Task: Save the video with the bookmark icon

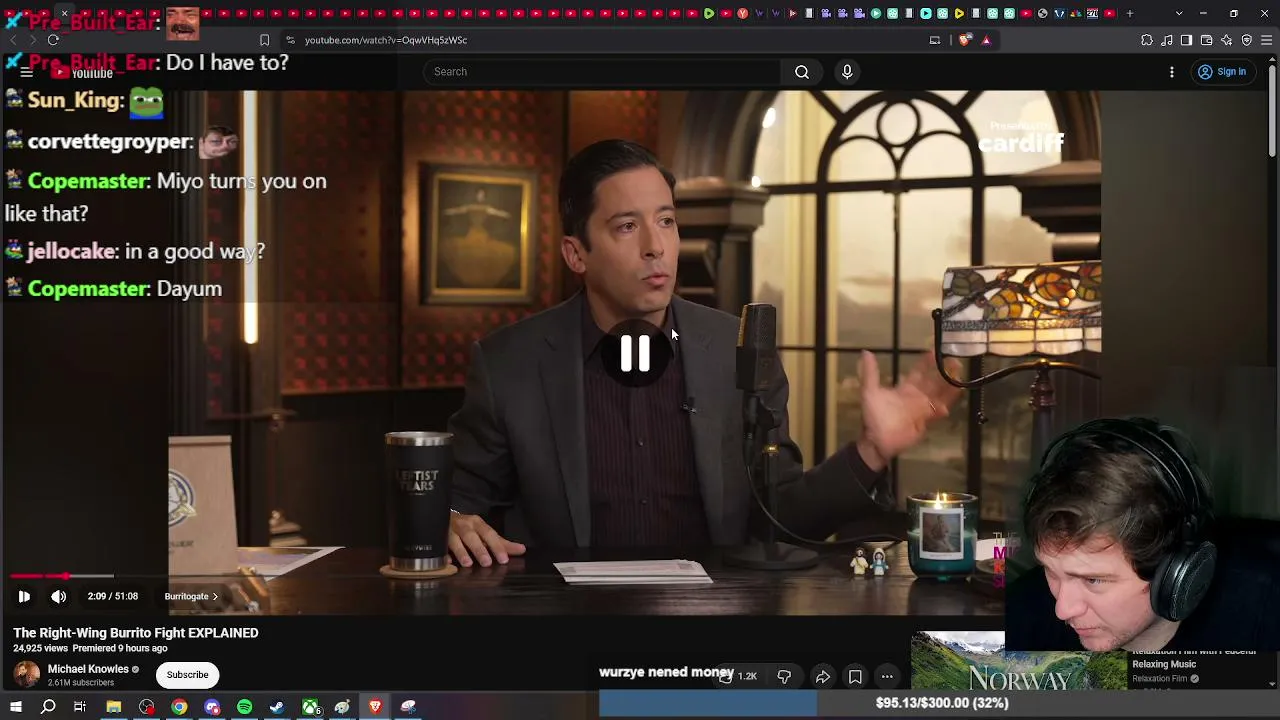Action: [855, 677]
